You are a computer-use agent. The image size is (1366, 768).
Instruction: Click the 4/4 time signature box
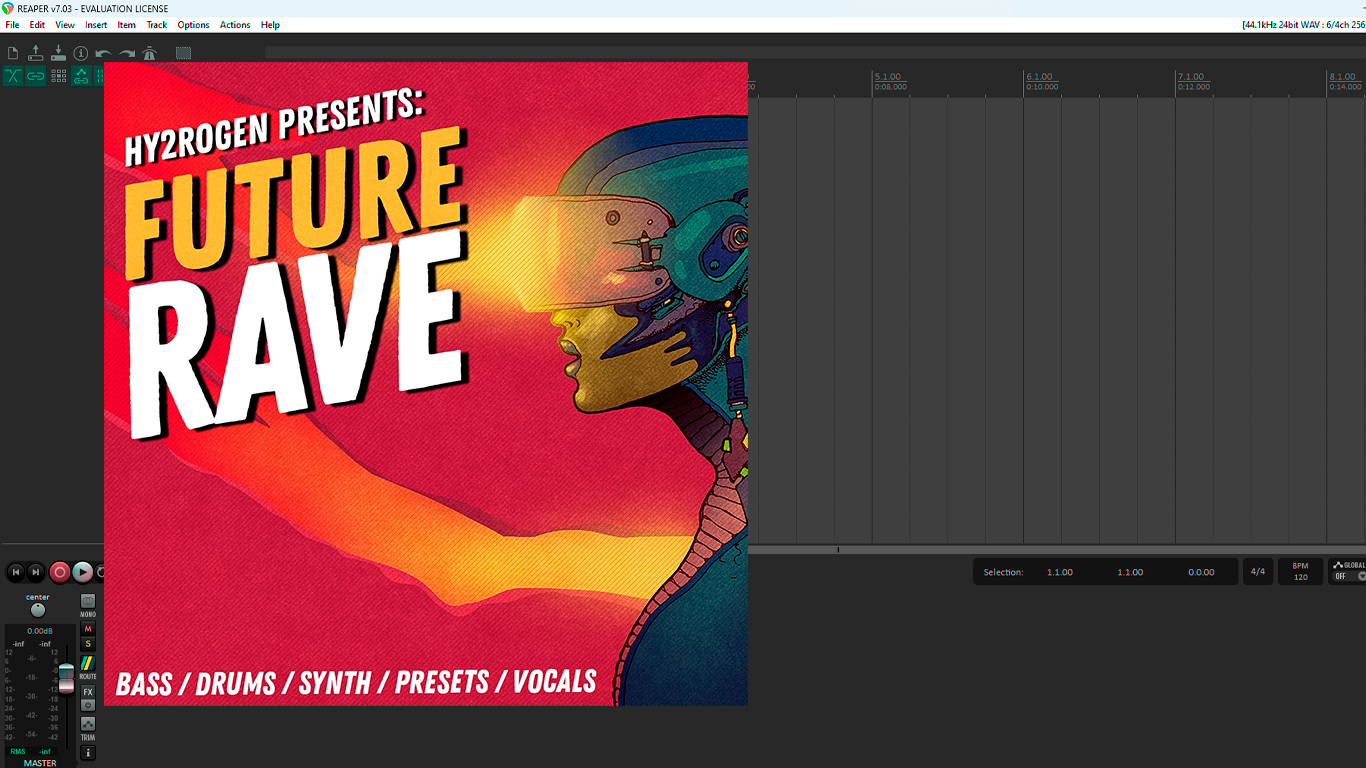point(1258,572)
